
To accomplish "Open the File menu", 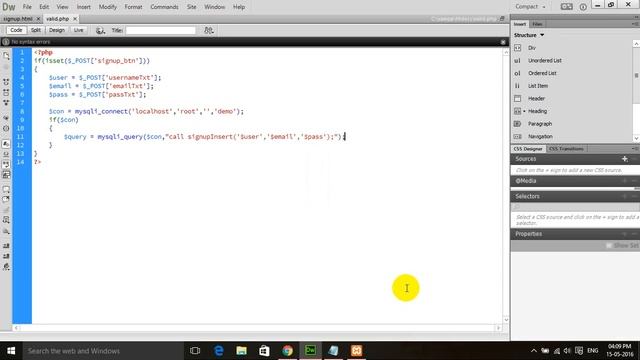I will (27, 7).
